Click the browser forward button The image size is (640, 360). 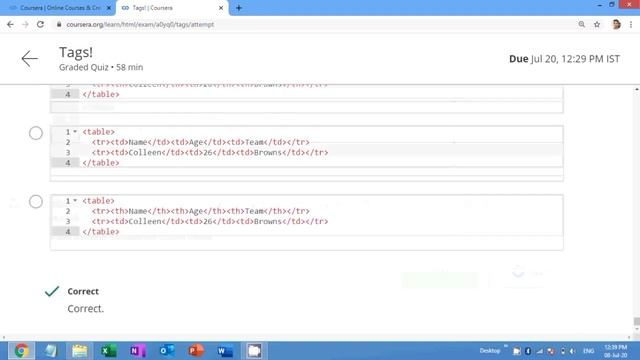[25, 24]
